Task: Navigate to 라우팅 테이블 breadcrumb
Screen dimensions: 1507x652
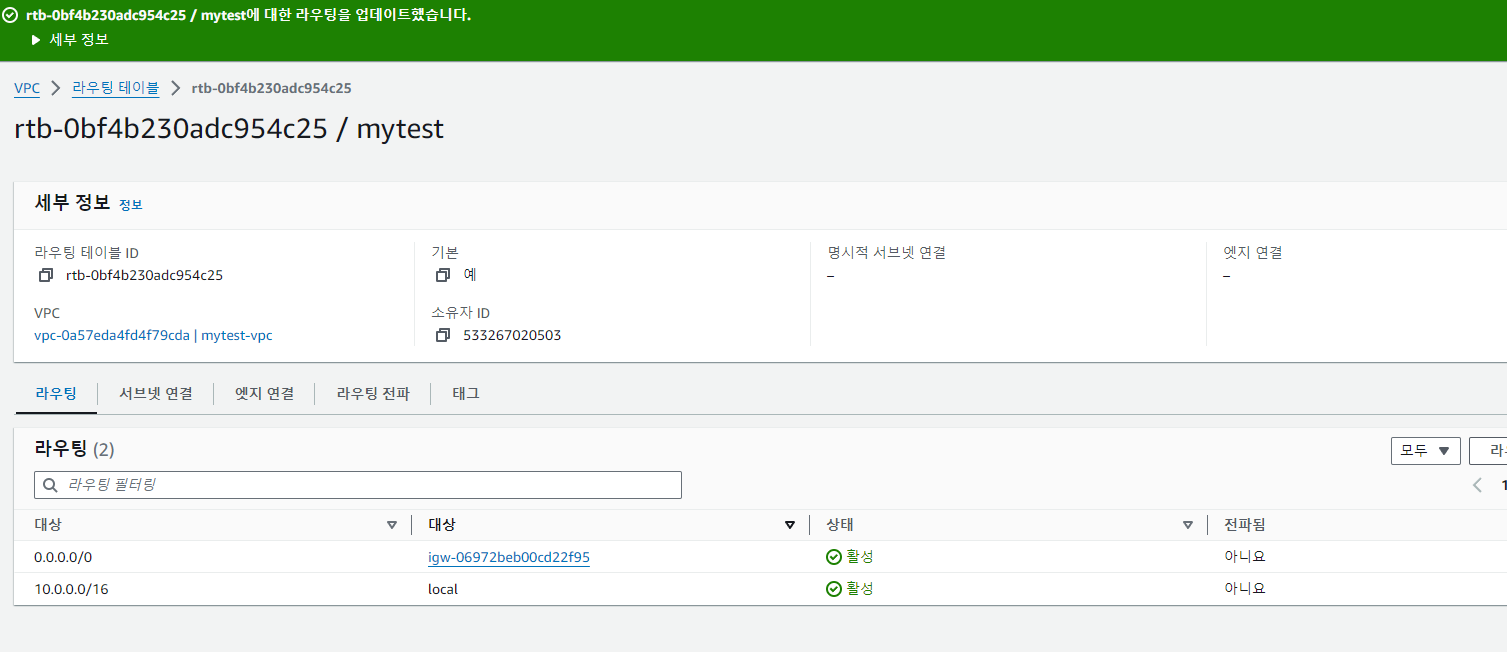Action: point(115,88)
